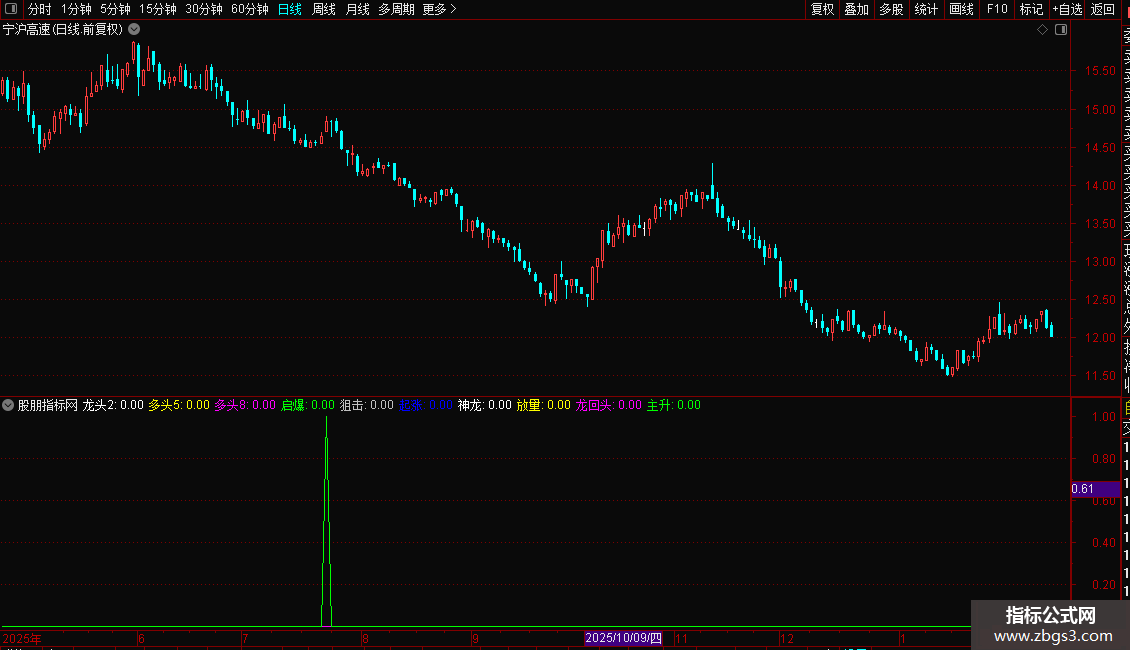Viewport: 1130px width, 650px height.
Task: Click the 宁沪高速(日线.前复权) title
Action: 63,30
